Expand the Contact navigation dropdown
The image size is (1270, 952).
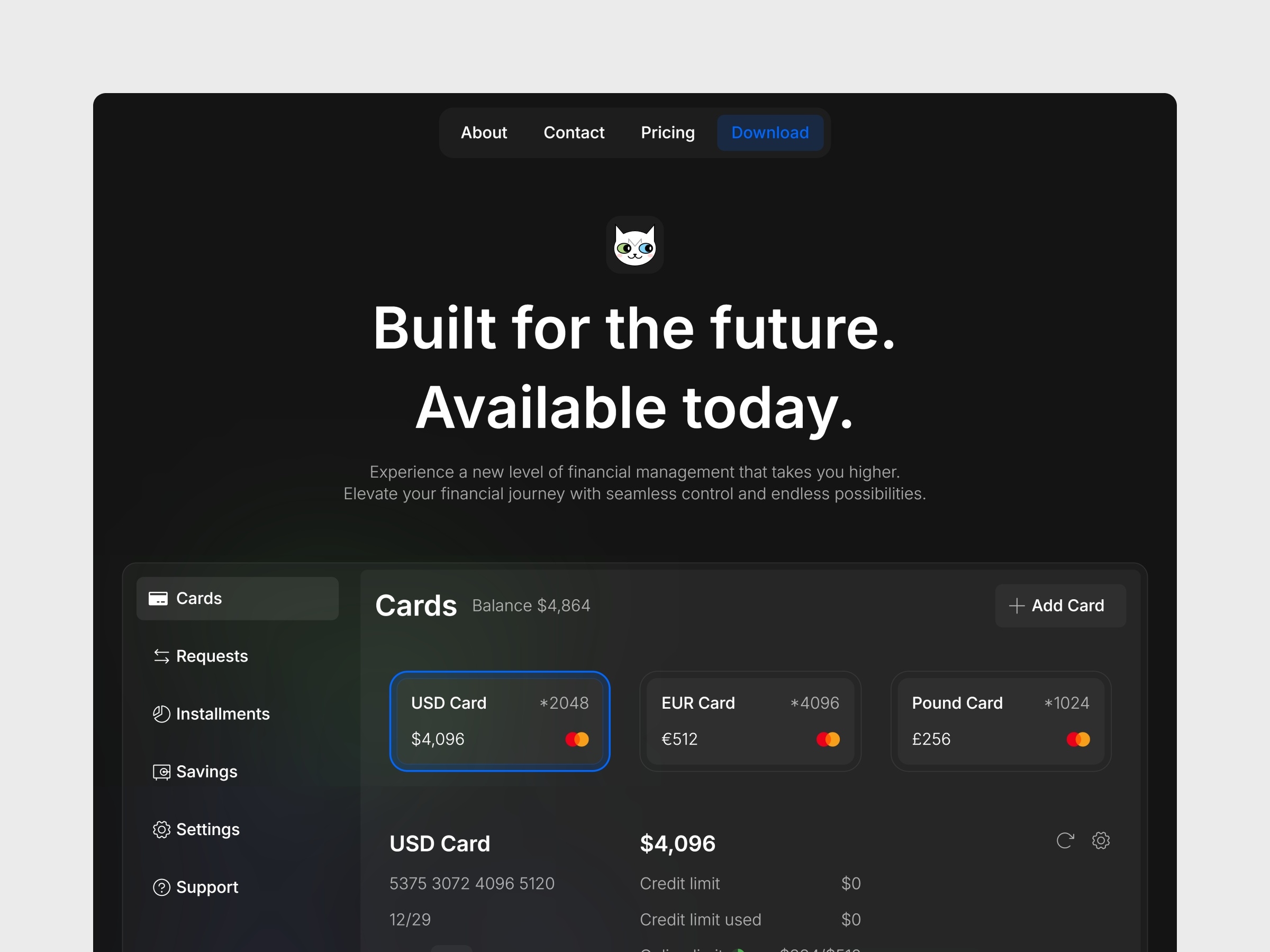click(574, 132)
